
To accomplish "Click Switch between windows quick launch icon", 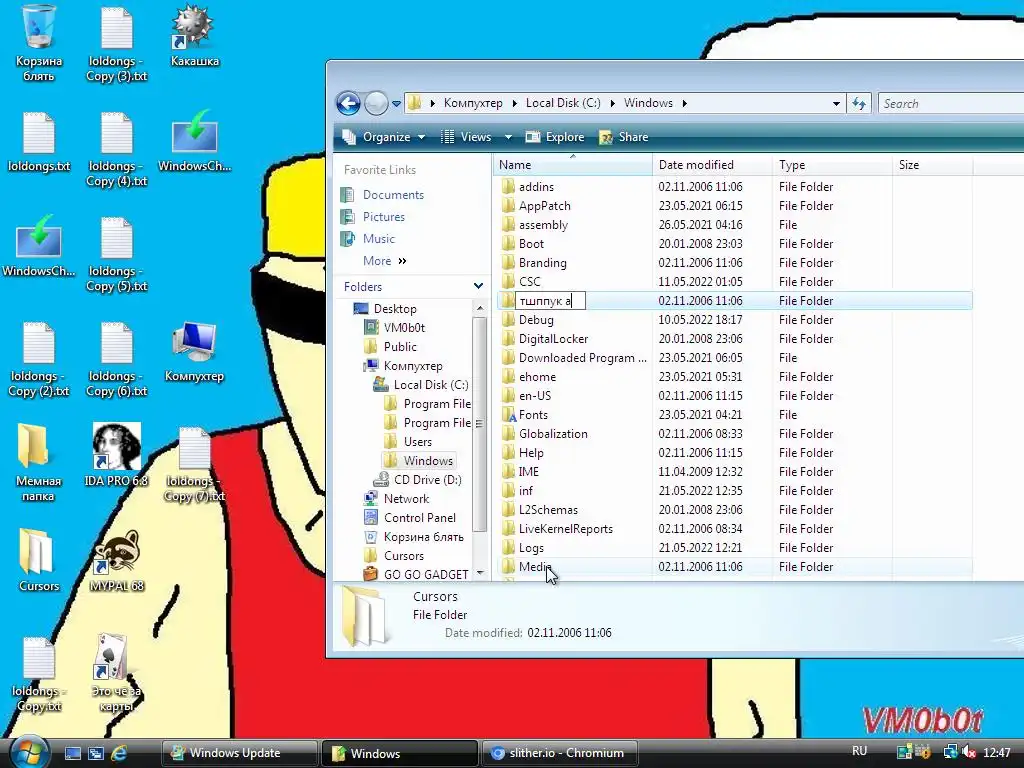I will coord(95,753).
